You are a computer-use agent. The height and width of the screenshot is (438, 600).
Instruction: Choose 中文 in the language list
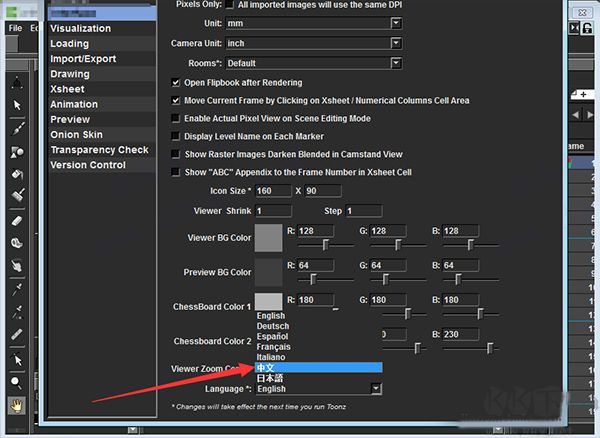(318, 368)
